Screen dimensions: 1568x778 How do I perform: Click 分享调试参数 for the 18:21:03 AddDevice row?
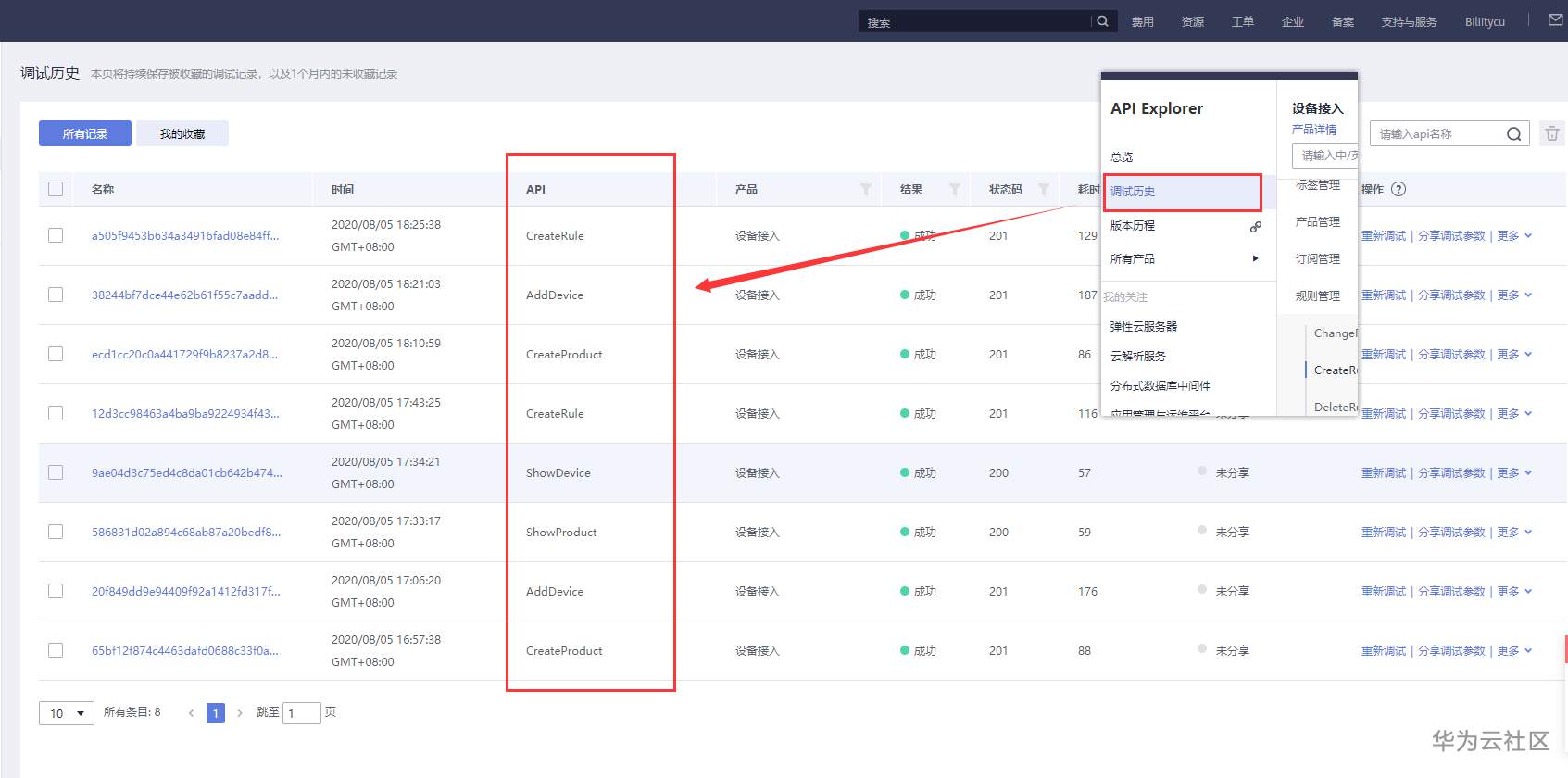click(1451, 295)
